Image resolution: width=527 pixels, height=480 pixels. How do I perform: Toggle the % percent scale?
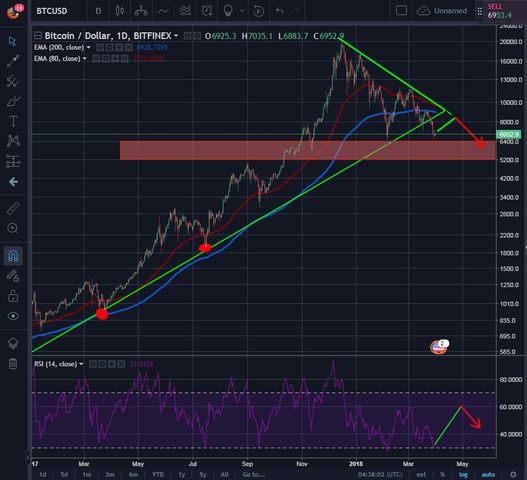pyautogui.click(x=443, y=475)
